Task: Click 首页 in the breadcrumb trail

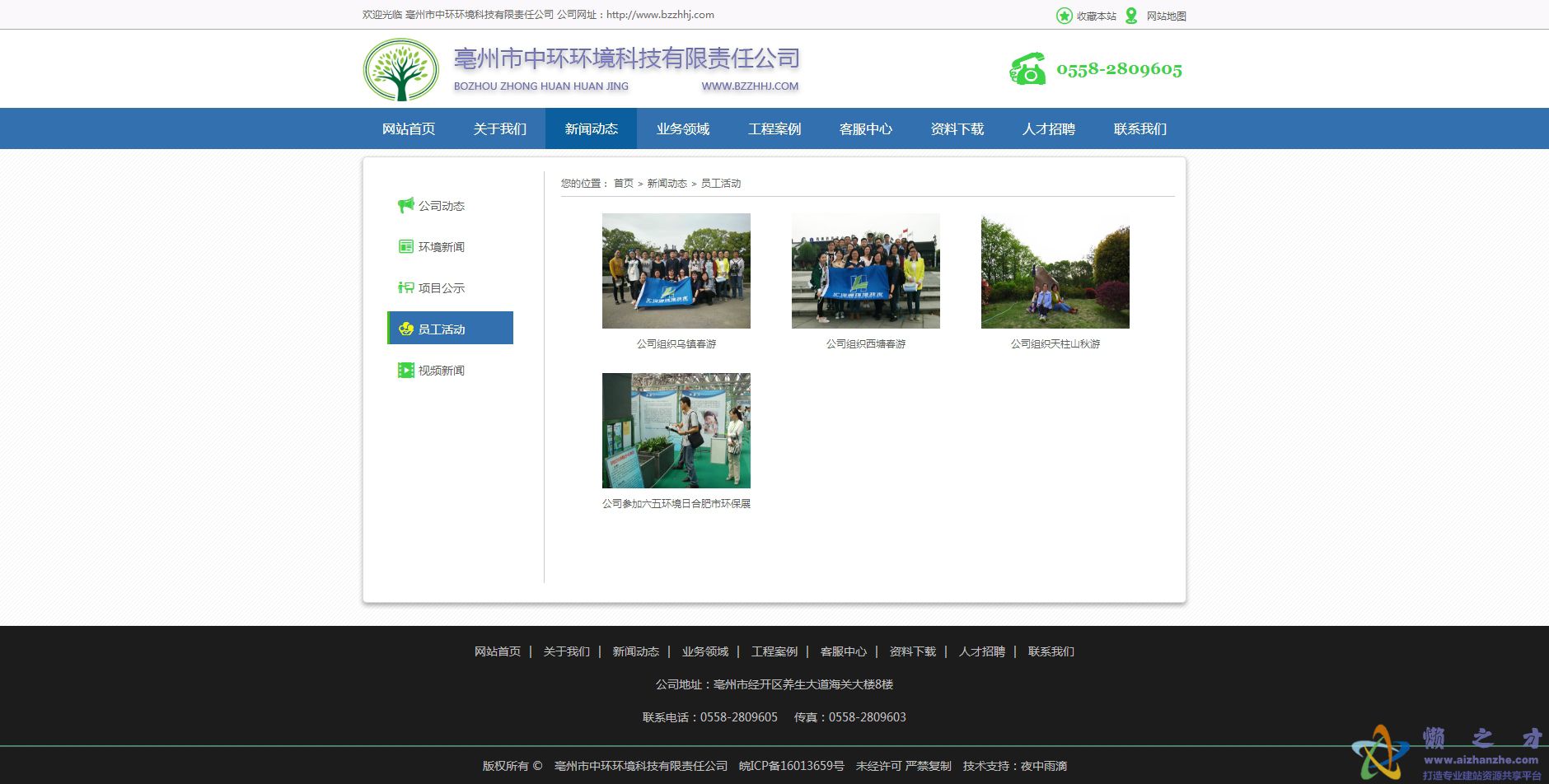Action: (x=623, y=184)
